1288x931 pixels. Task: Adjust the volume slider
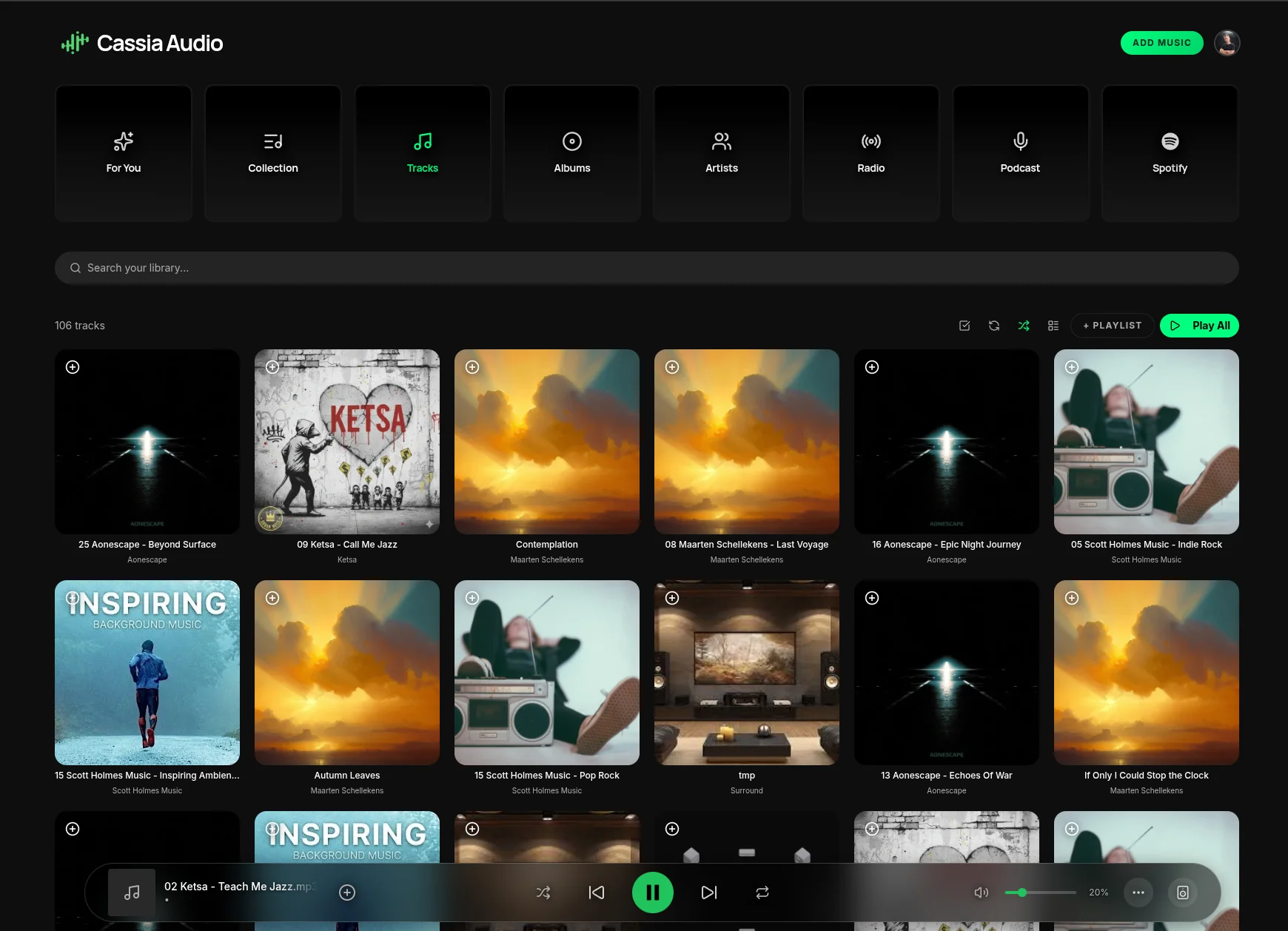tap(1040, 893)
